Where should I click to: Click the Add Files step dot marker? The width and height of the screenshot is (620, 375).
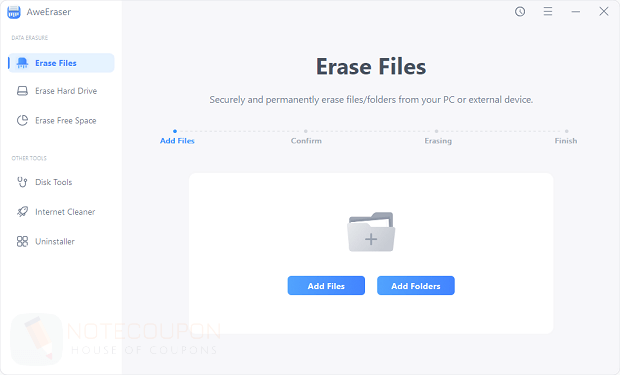coord(175,131)
